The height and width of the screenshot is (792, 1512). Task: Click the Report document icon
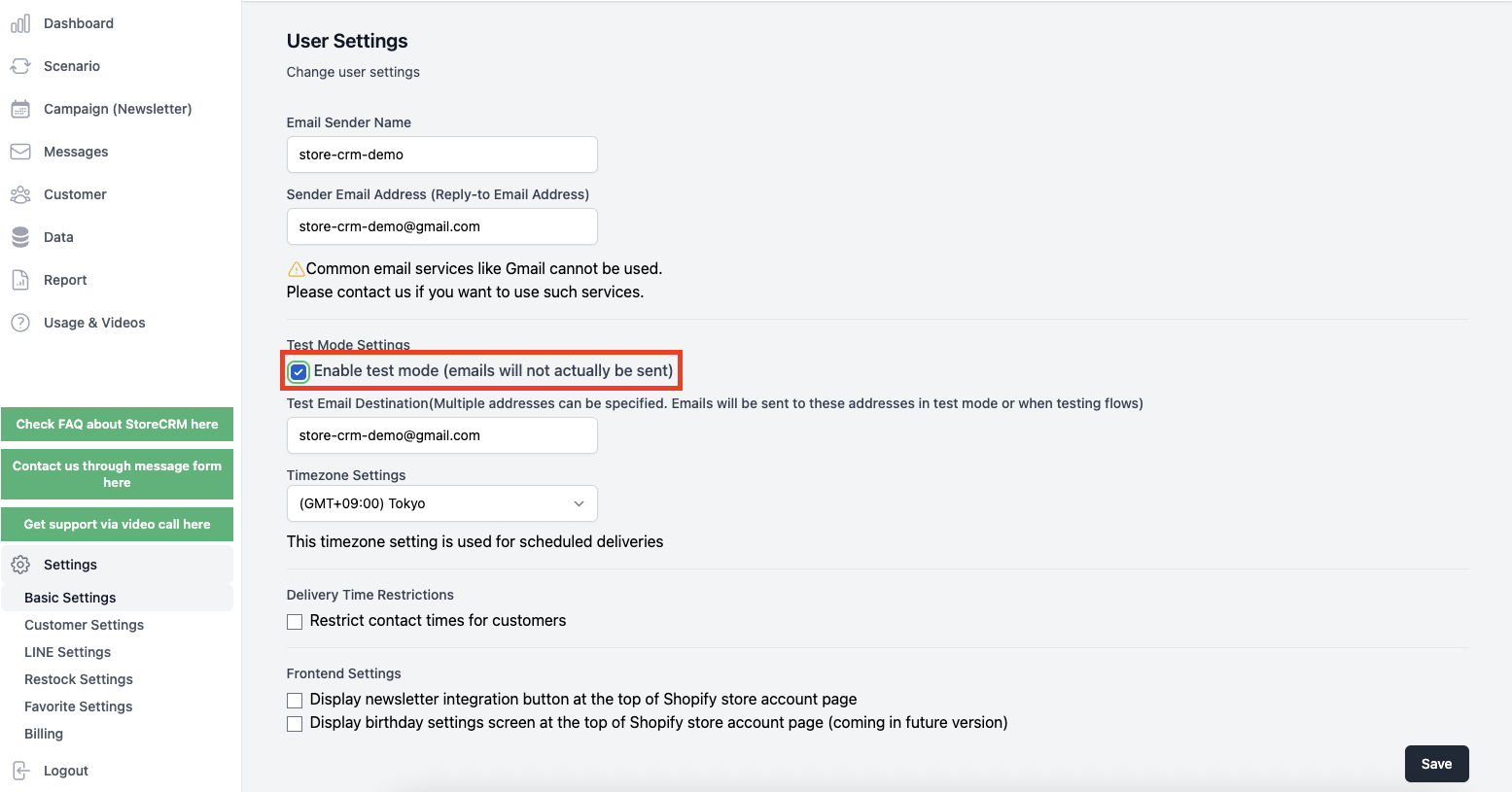click(x=20, y=280)
